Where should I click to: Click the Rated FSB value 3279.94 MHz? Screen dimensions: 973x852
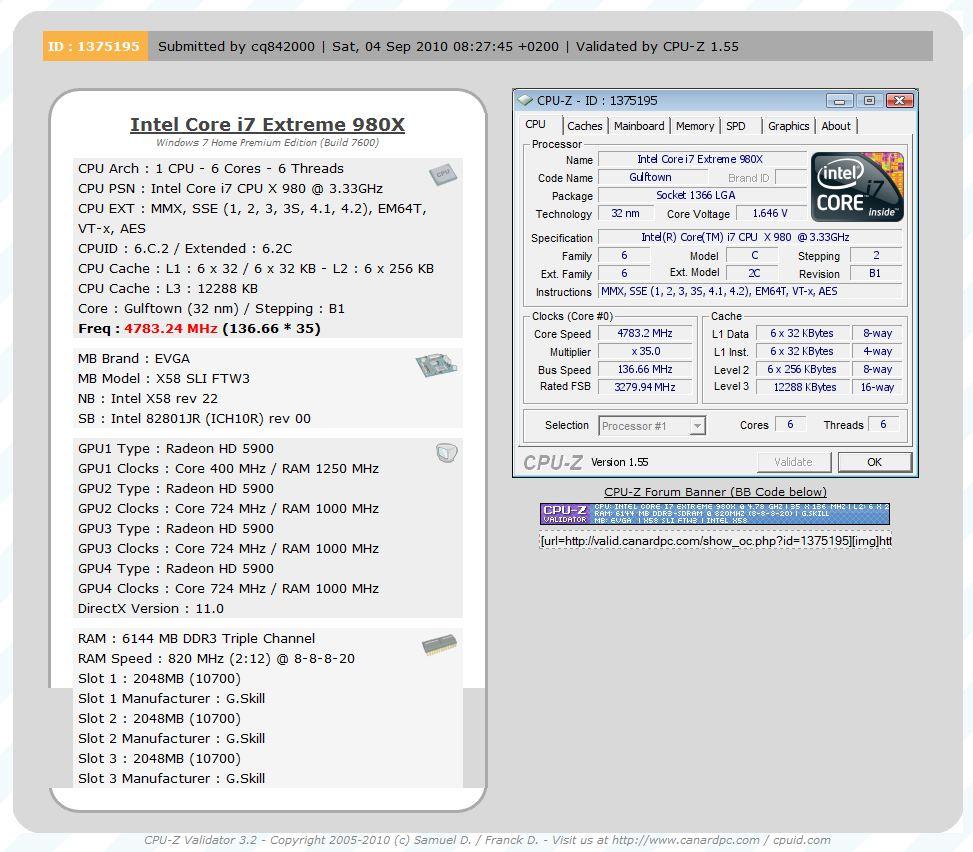tap(645, 387)
